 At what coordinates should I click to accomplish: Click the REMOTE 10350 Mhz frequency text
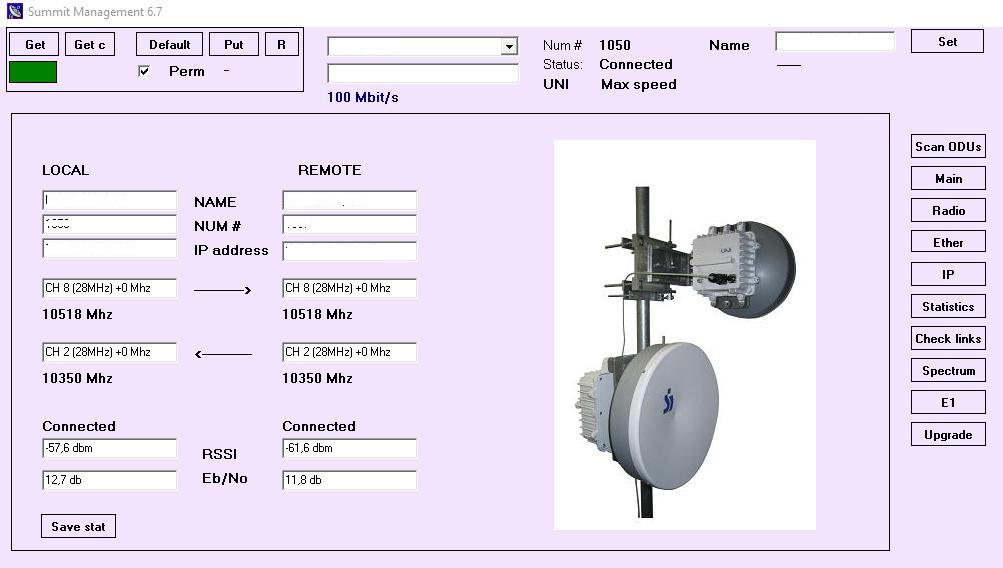pos(317,378)
